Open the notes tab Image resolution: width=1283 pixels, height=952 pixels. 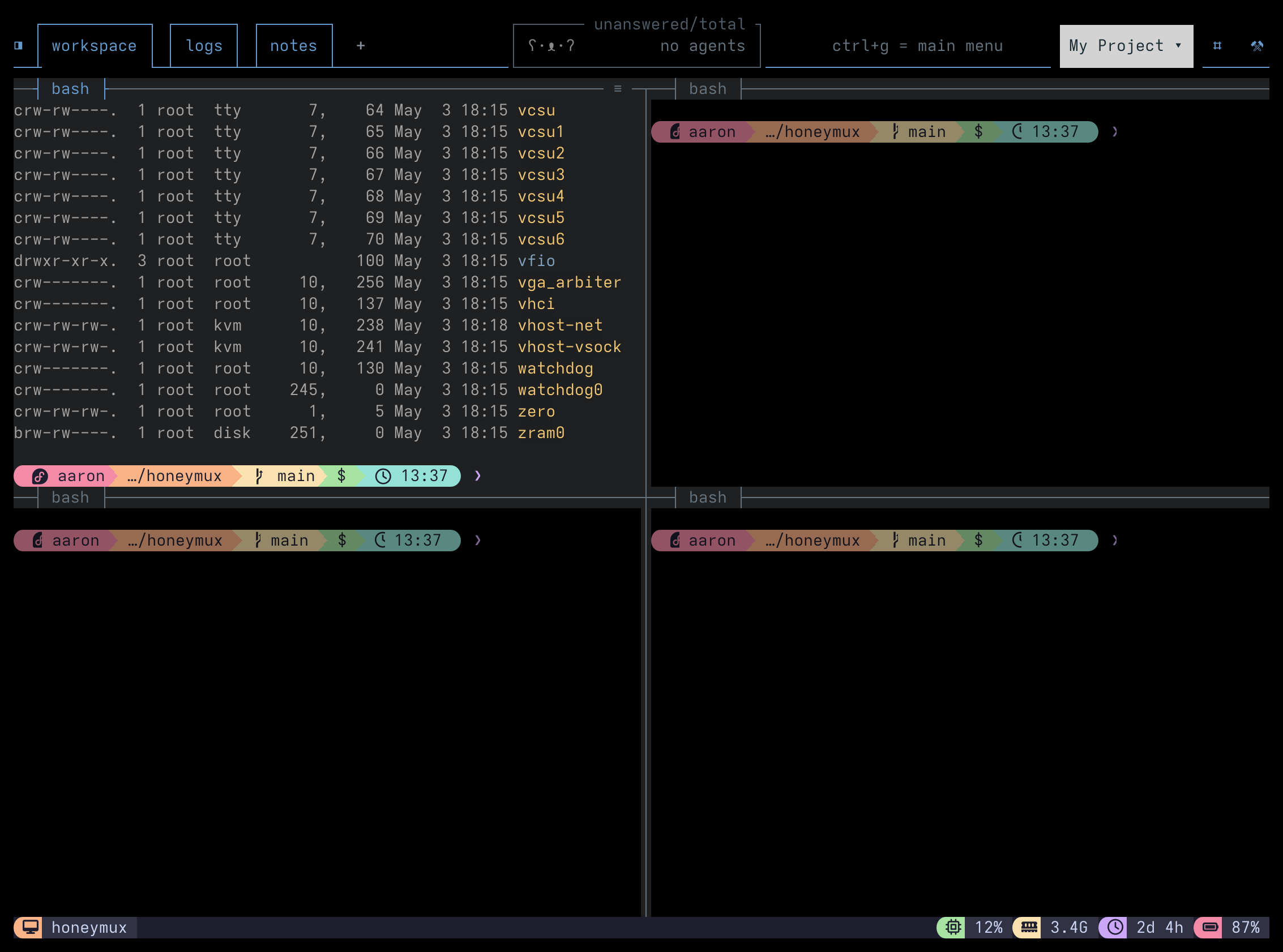pos(294,45)
